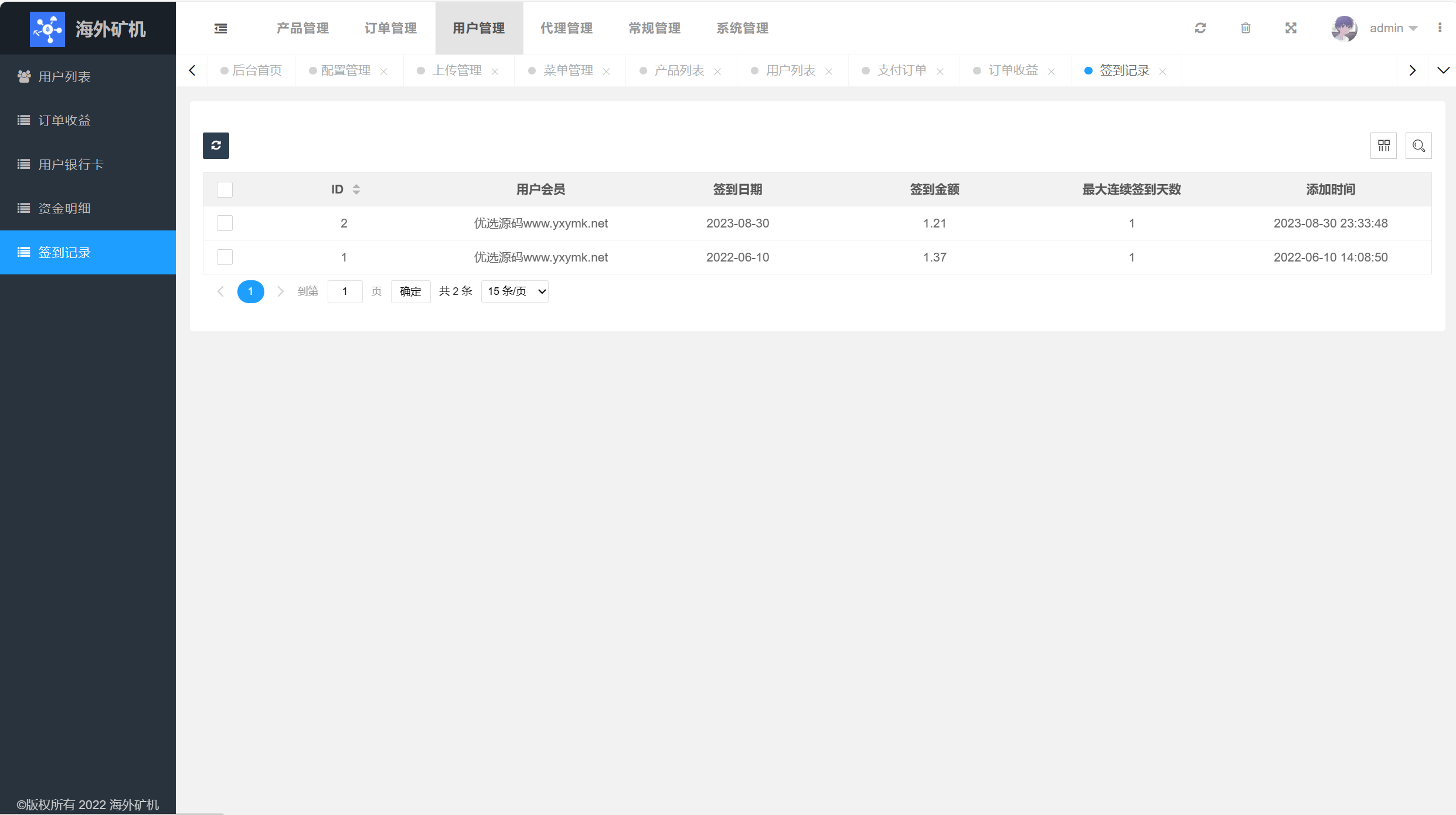Click the dark table refresh button
This screenshot has height=815, width=1456.
pyautogui.click(x=216, y=145)
